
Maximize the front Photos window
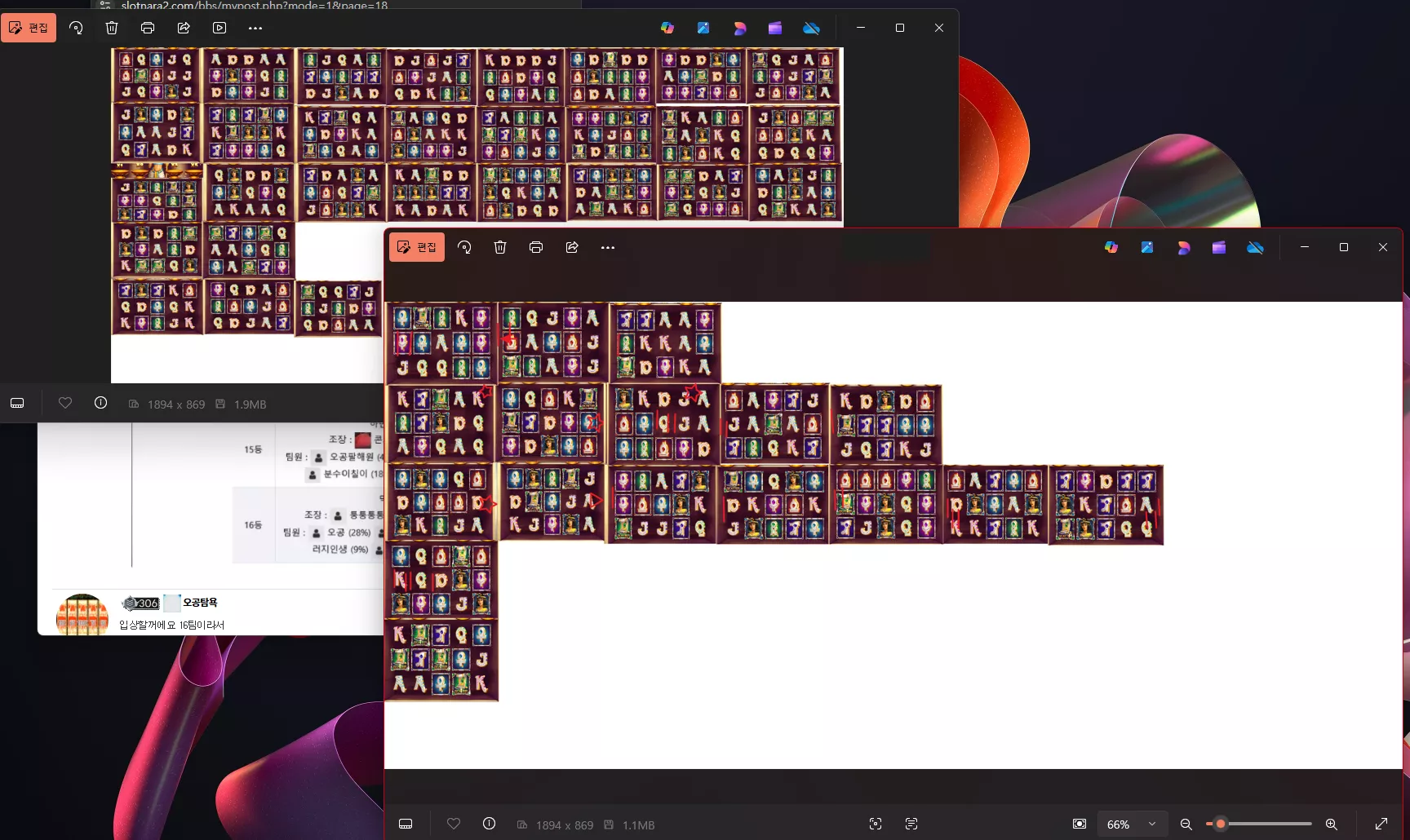pyautogui.click(x=1344, y=247)
